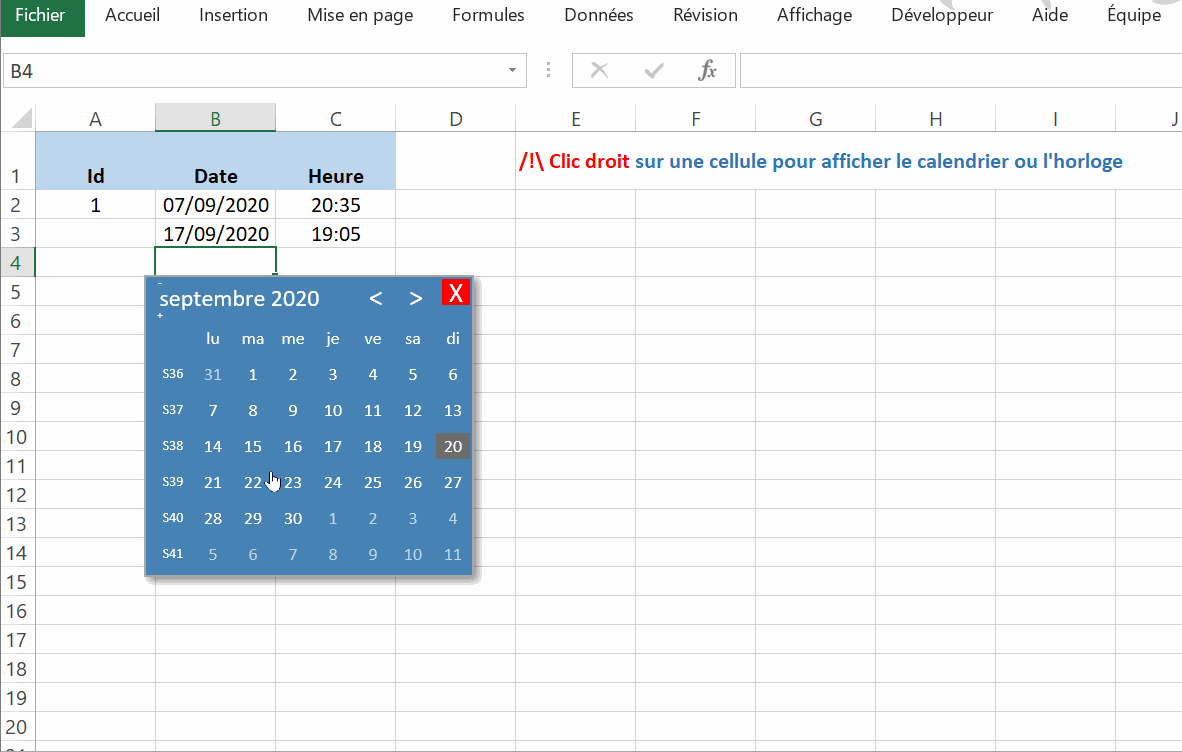
Task: Select row 8 by its header
Action: coord(17,378)
